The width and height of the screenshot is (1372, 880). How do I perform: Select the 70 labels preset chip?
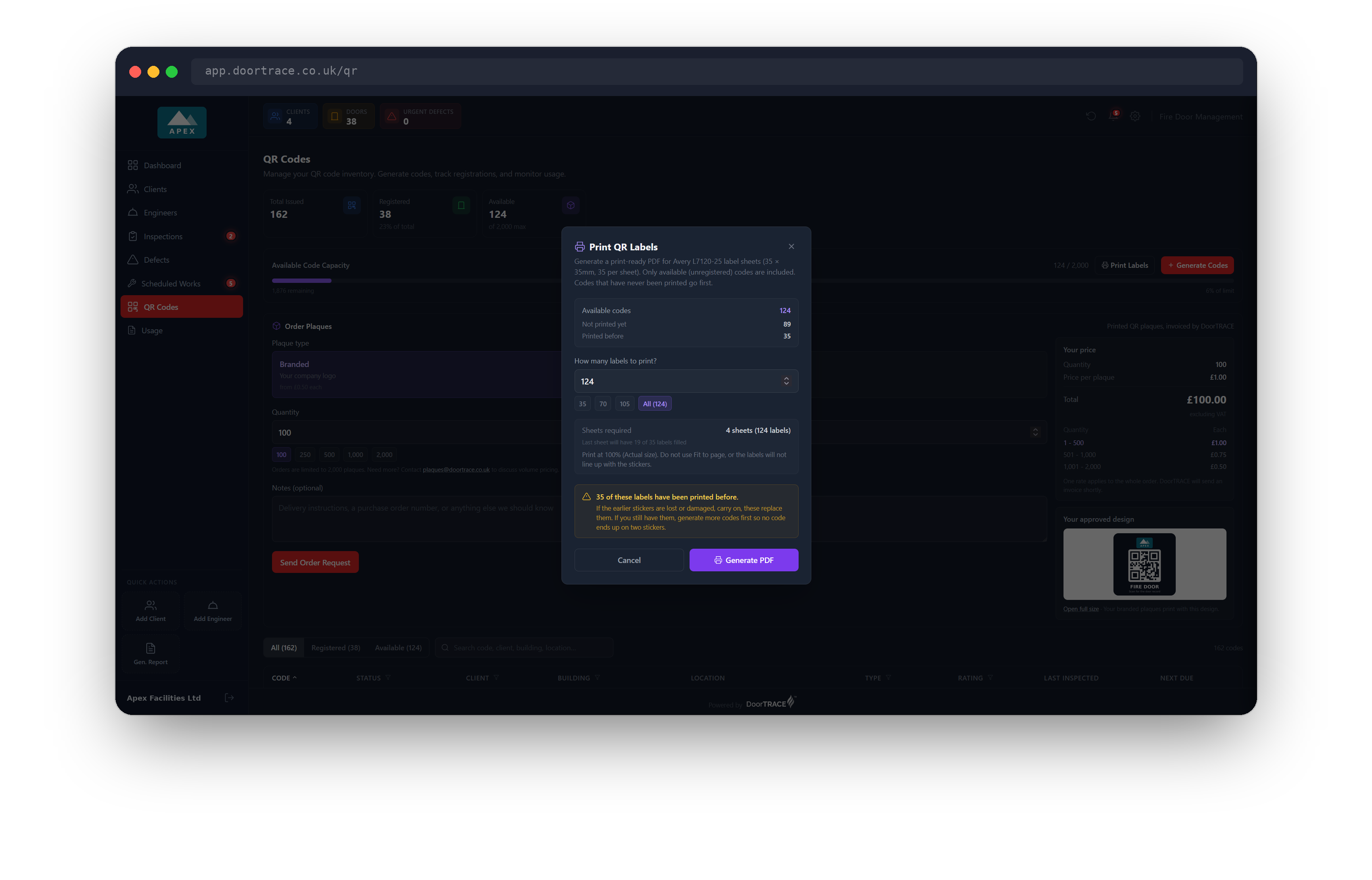[602, 403]
